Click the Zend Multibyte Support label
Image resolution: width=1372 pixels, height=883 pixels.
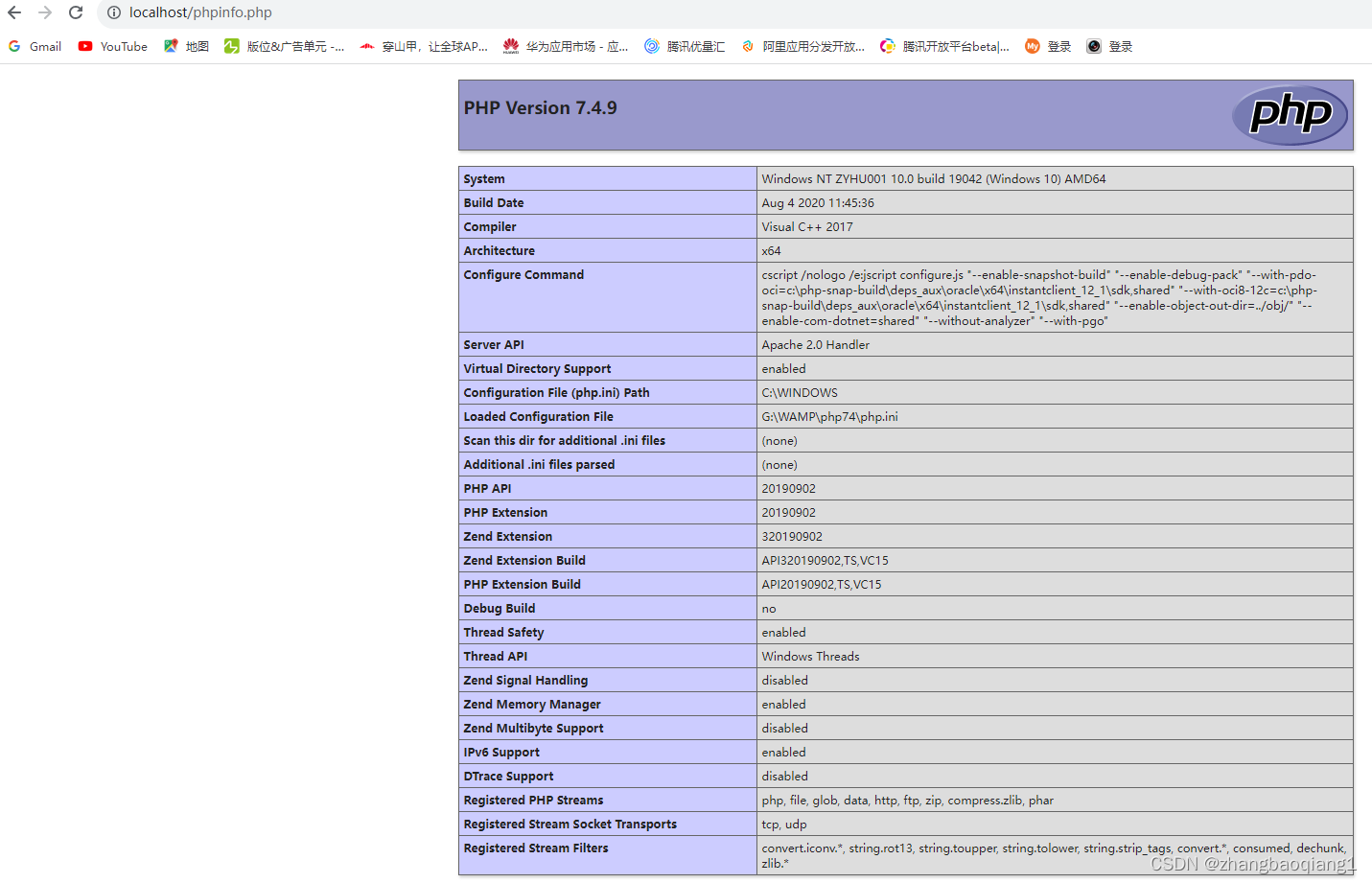point(533,729)
